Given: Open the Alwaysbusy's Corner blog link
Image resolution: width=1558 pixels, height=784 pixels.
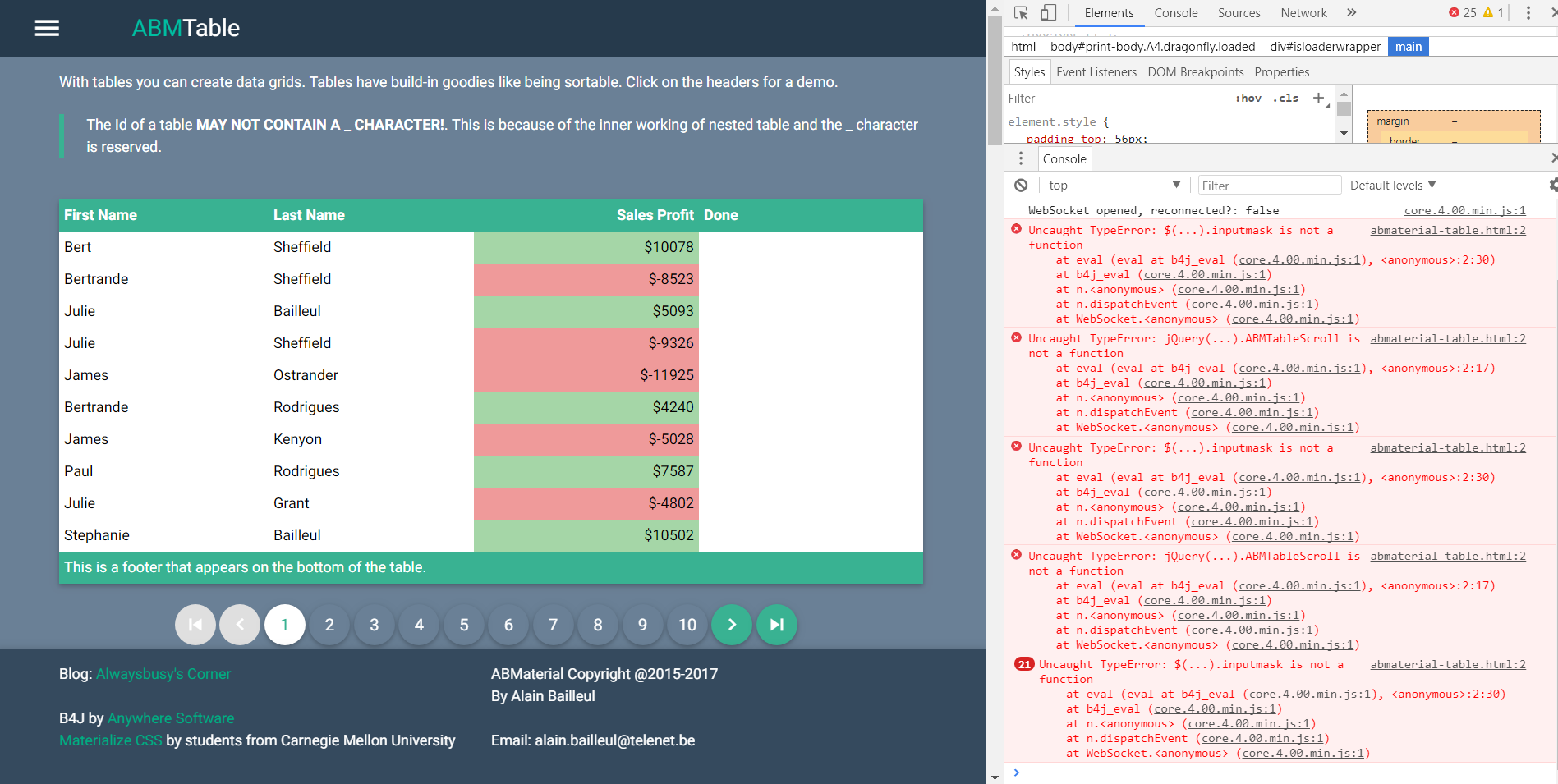Looking at the screenshot, I should click(163, 674).
